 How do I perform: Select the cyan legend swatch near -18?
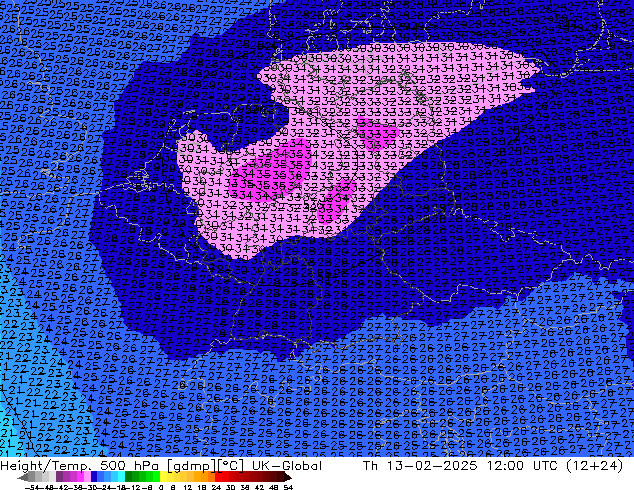click(x=122, y=477)
